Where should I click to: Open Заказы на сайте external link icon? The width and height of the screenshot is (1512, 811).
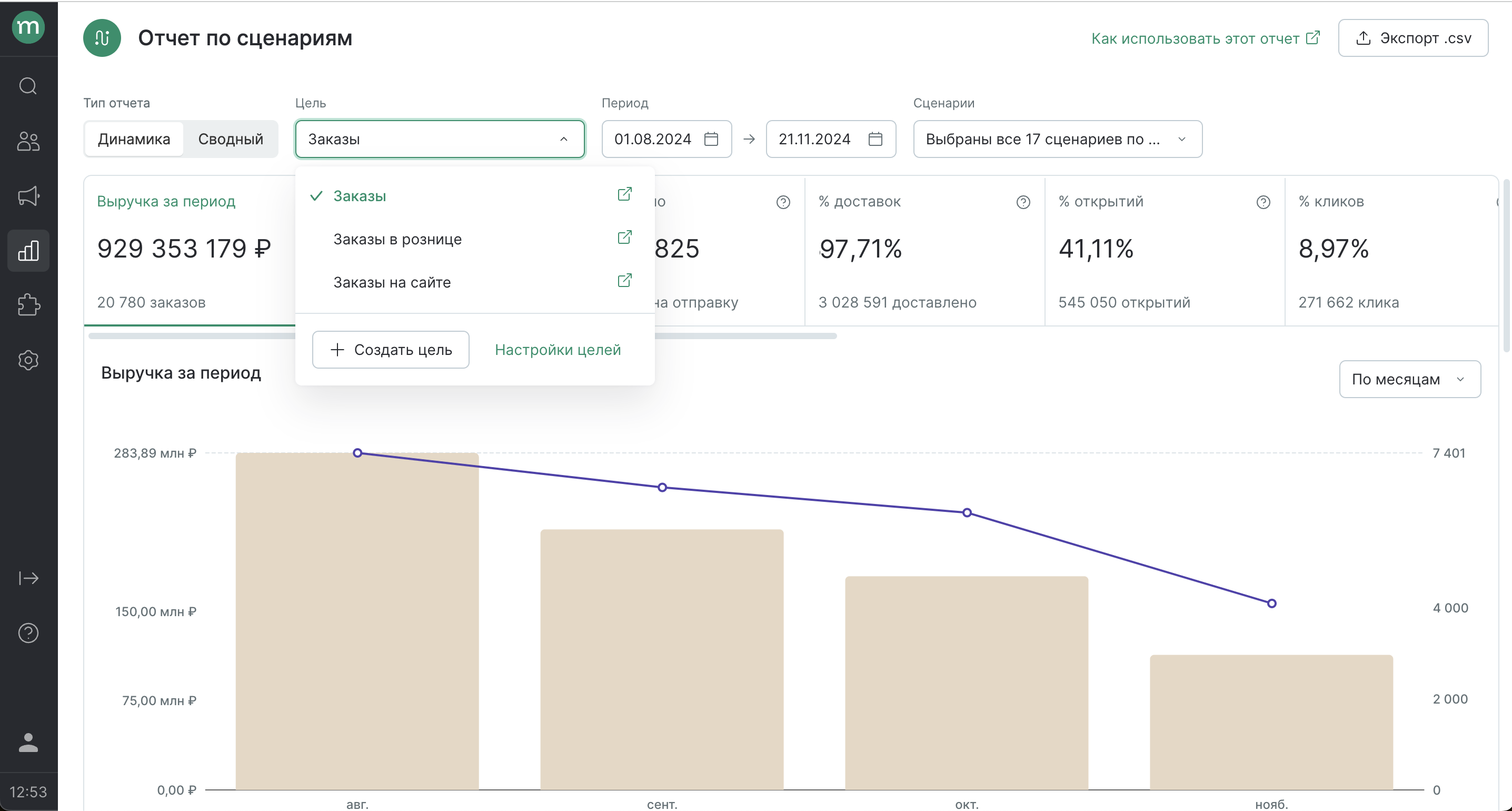point(624,281)
